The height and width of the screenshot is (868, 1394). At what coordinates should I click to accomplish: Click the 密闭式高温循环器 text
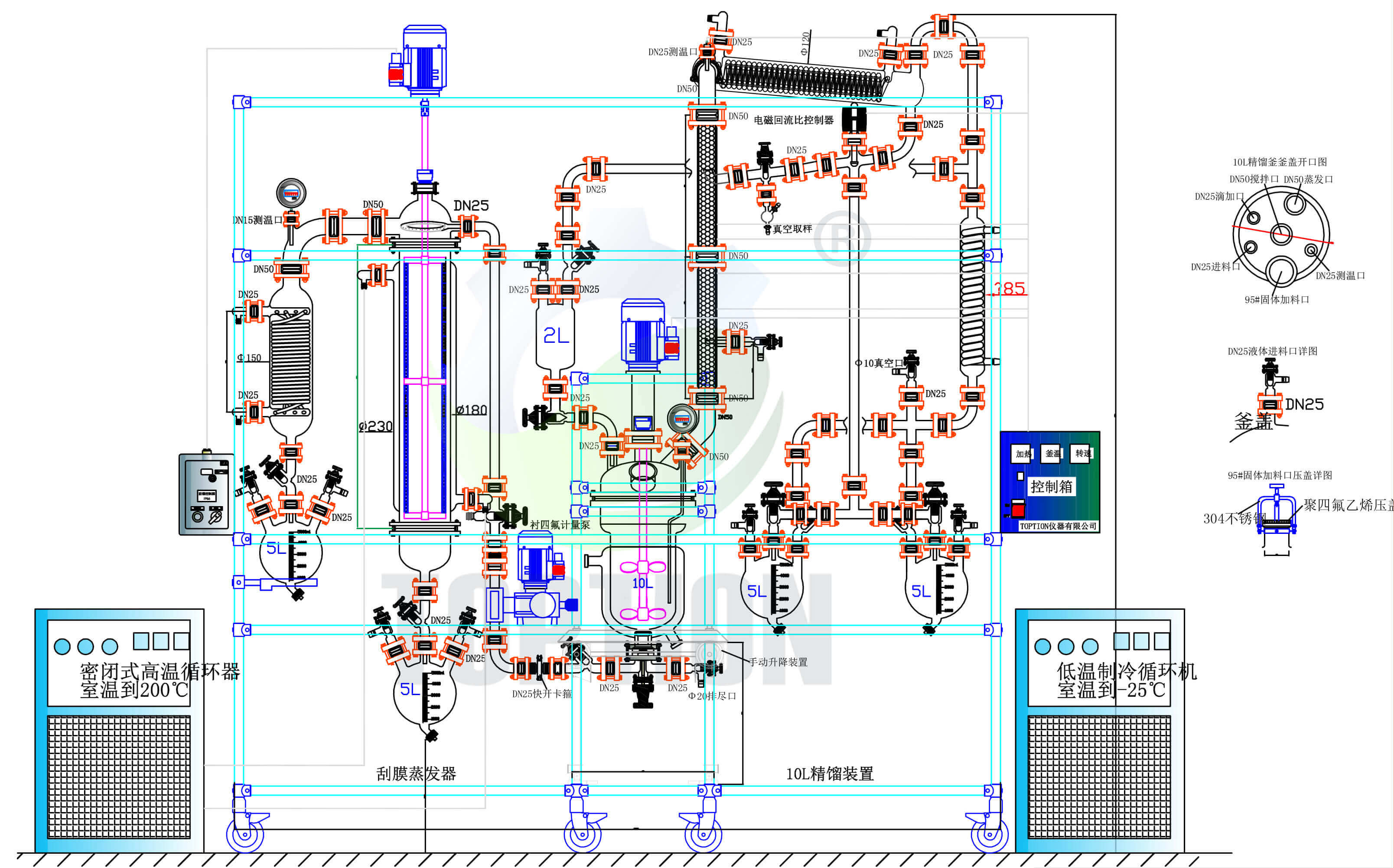pos(160,671)
